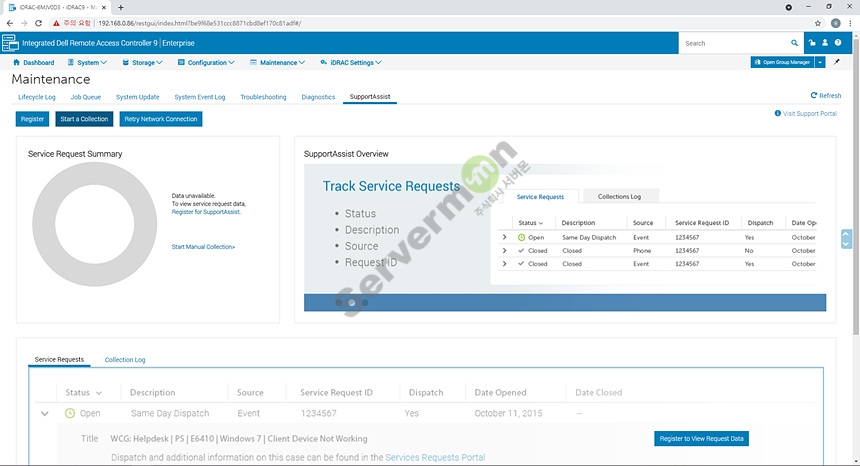Expand the Open Group Manager dropdown arrow
The width and height of the screenshot is (860, 466).
(x=820, y=62)
